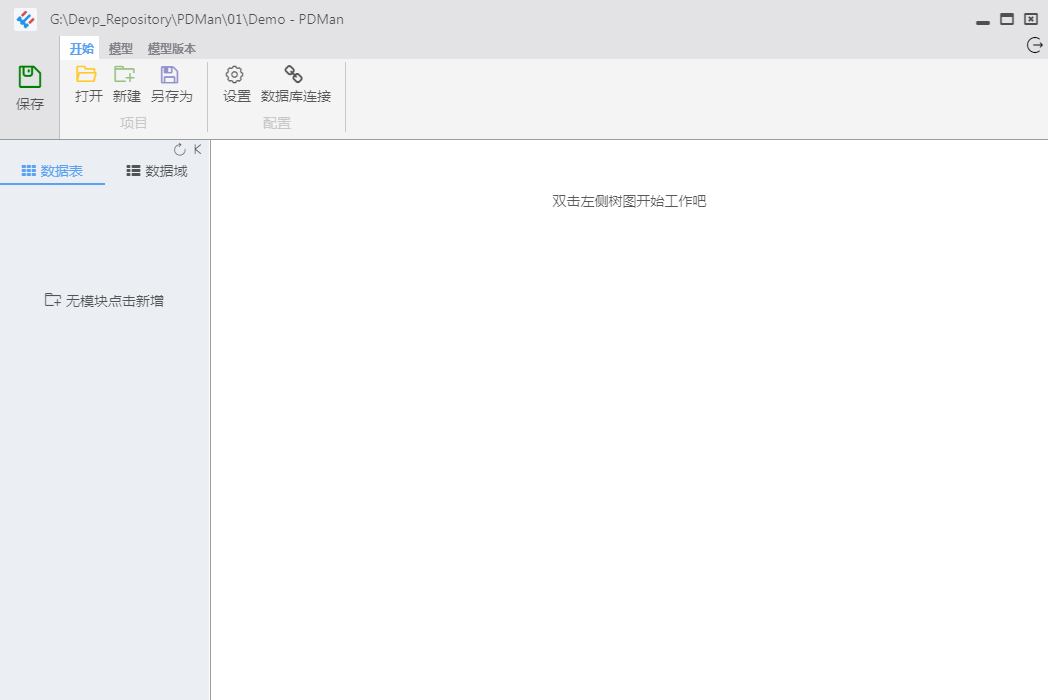The image size is (1048, 700).
Task: Click the window title path text
Action: tap(197, 19)
